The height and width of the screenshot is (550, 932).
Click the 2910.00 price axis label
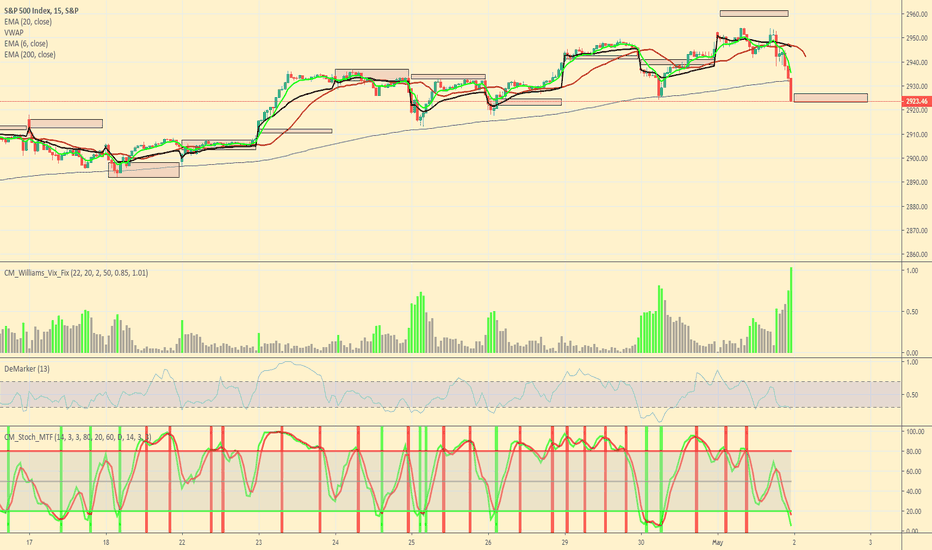coord(917,134)
